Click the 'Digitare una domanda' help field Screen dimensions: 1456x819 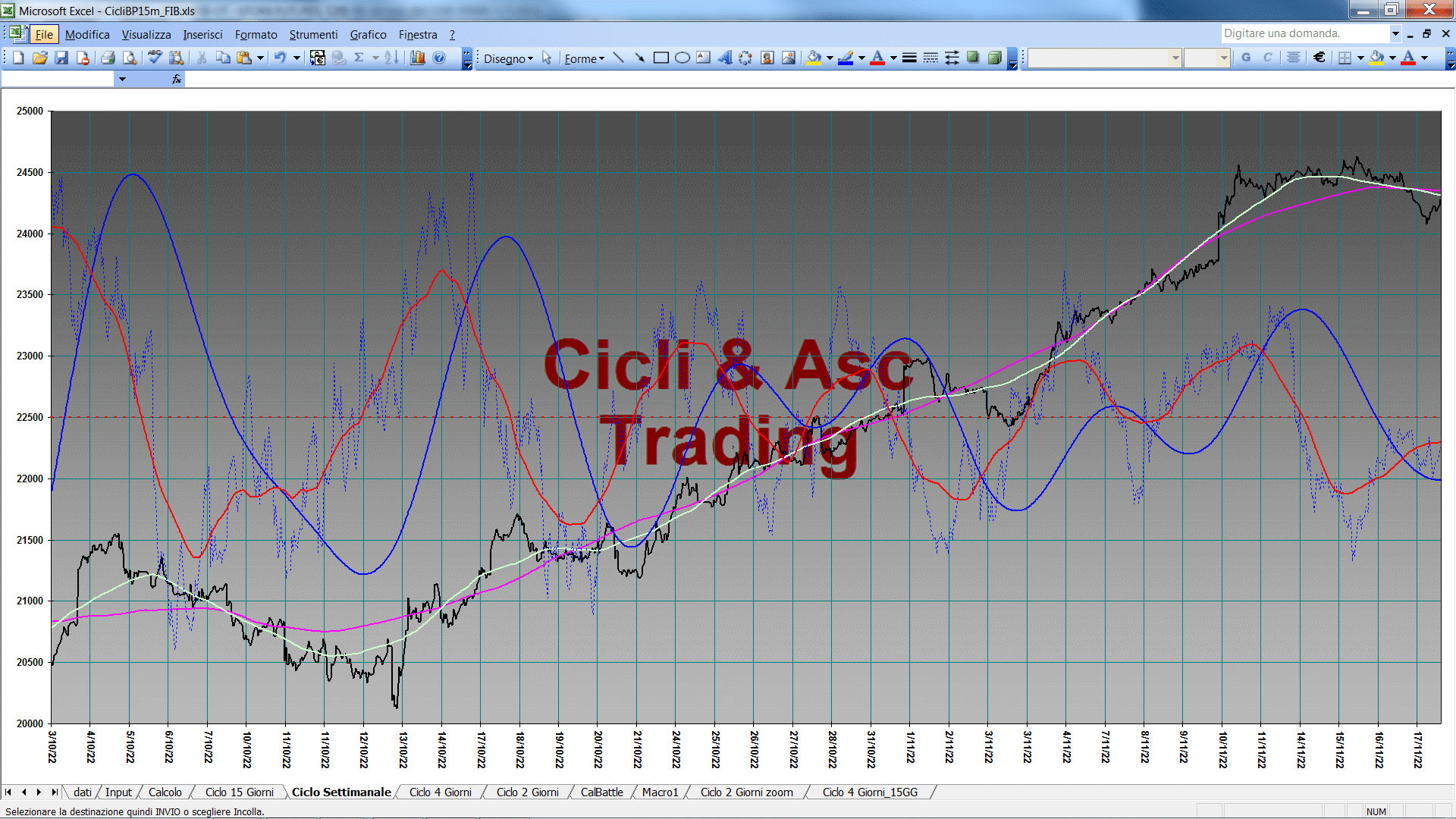click(1304, 33)
